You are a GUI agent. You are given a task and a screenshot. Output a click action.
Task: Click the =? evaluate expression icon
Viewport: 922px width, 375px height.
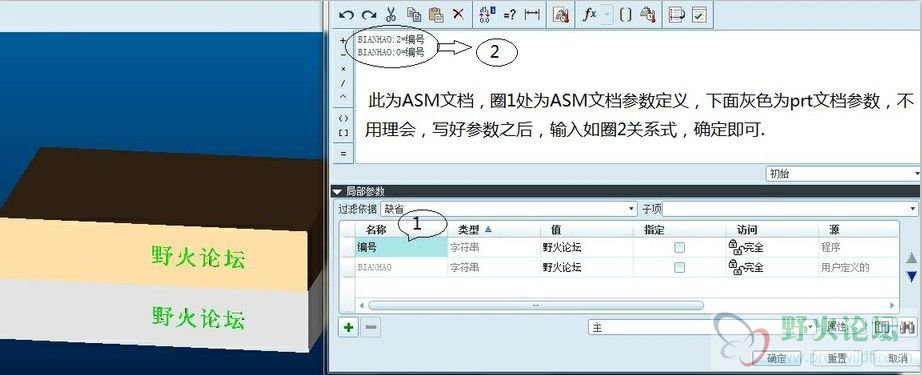(x=509, y=15)
